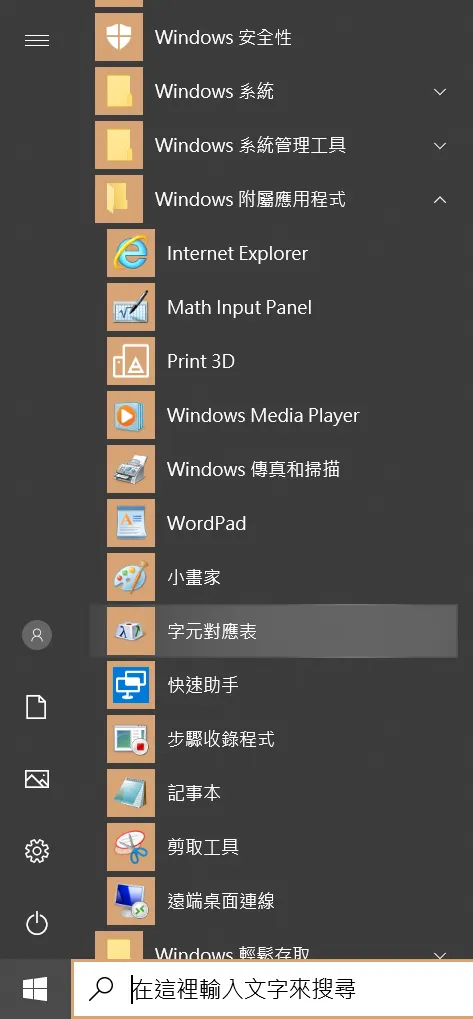Start Windows Media Player icon
This screenshot has height=1019, width=473.
(131, 415)
